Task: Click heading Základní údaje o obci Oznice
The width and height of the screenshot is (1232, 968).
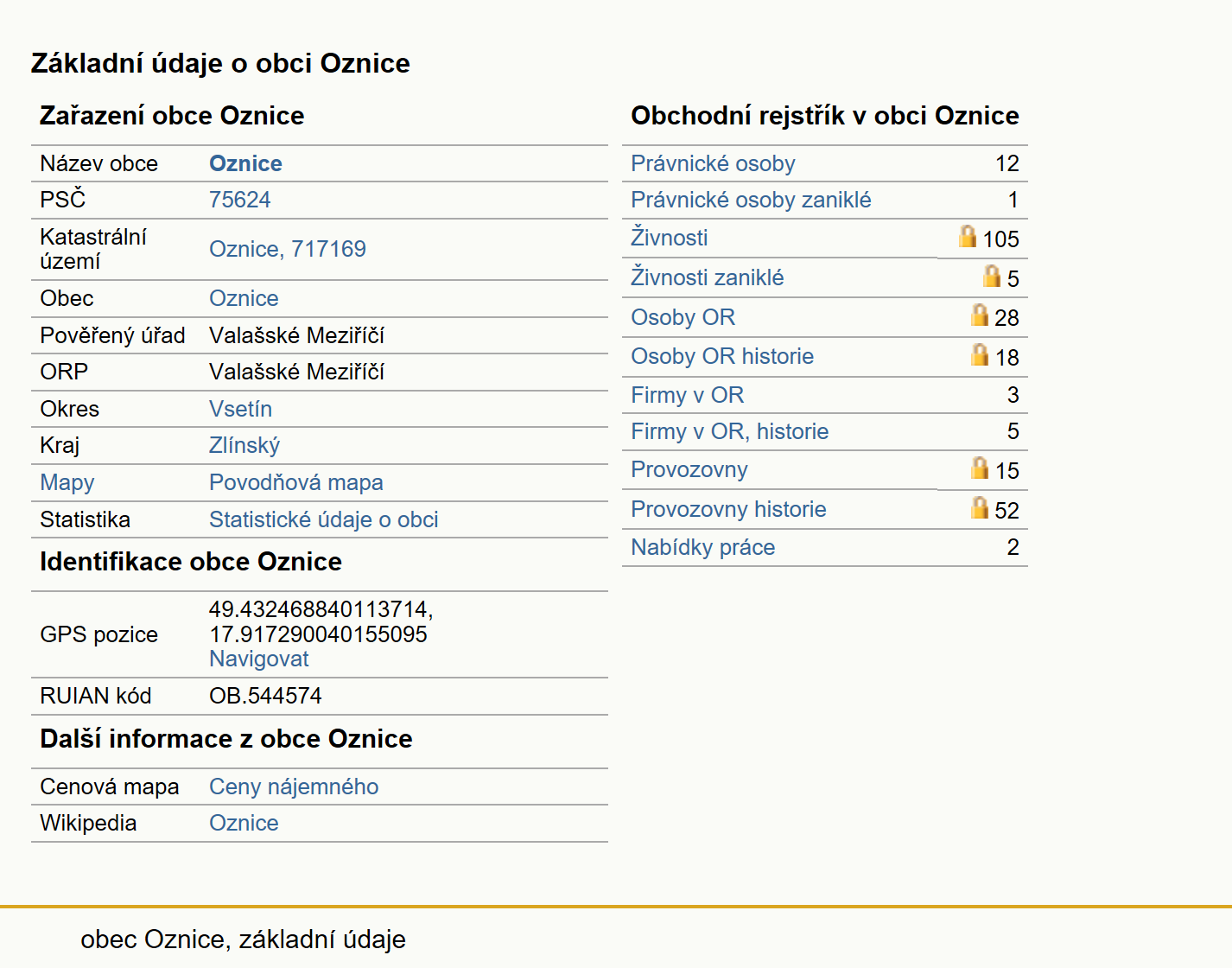Action: click(220, 63)
